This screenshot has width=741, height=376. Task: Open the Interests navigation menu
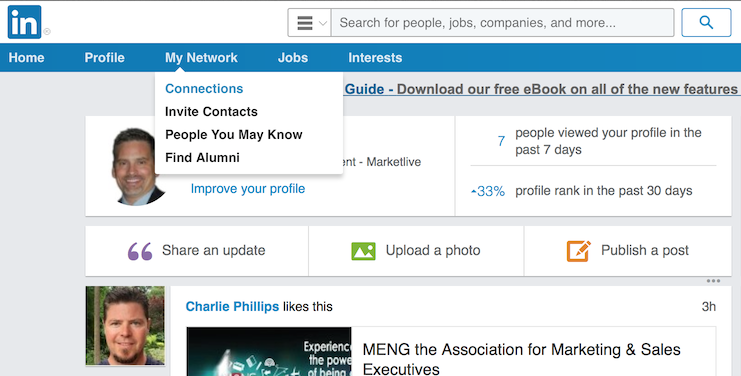[x=375, y=58]
